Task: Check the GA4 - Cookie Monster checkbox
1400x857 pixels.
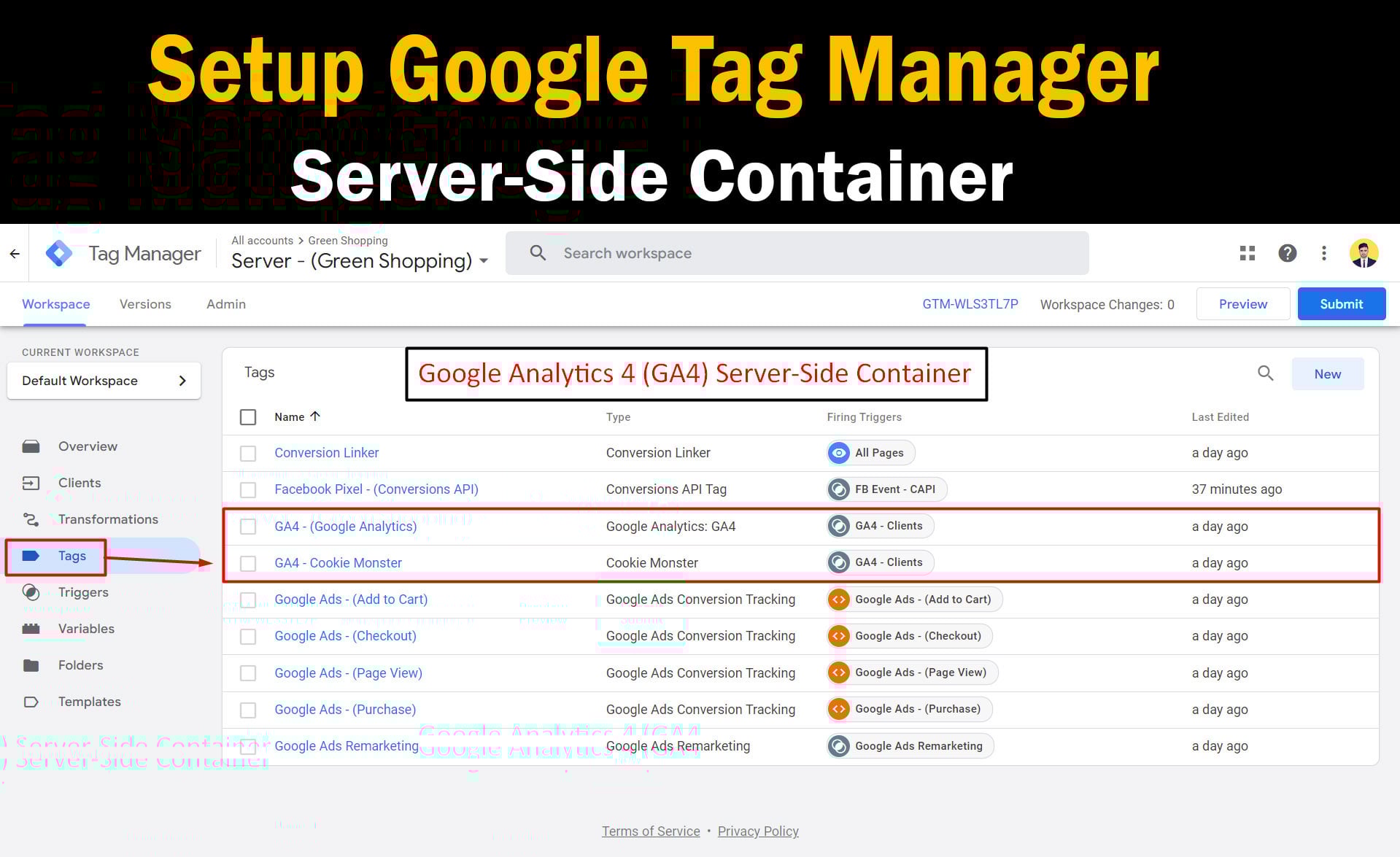Action: (248, 563)
